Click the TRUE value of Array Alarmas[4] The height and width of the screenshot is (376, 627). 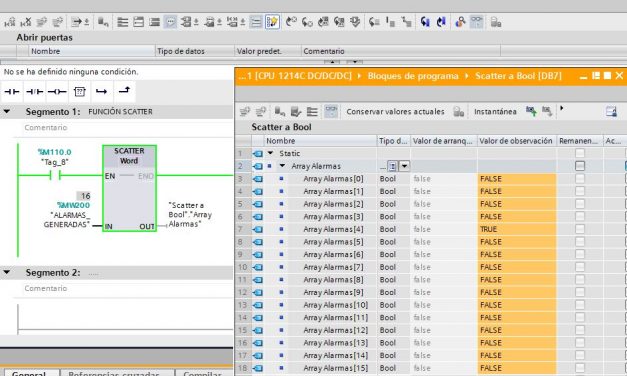pyautogui.click(x=517, y=229)
